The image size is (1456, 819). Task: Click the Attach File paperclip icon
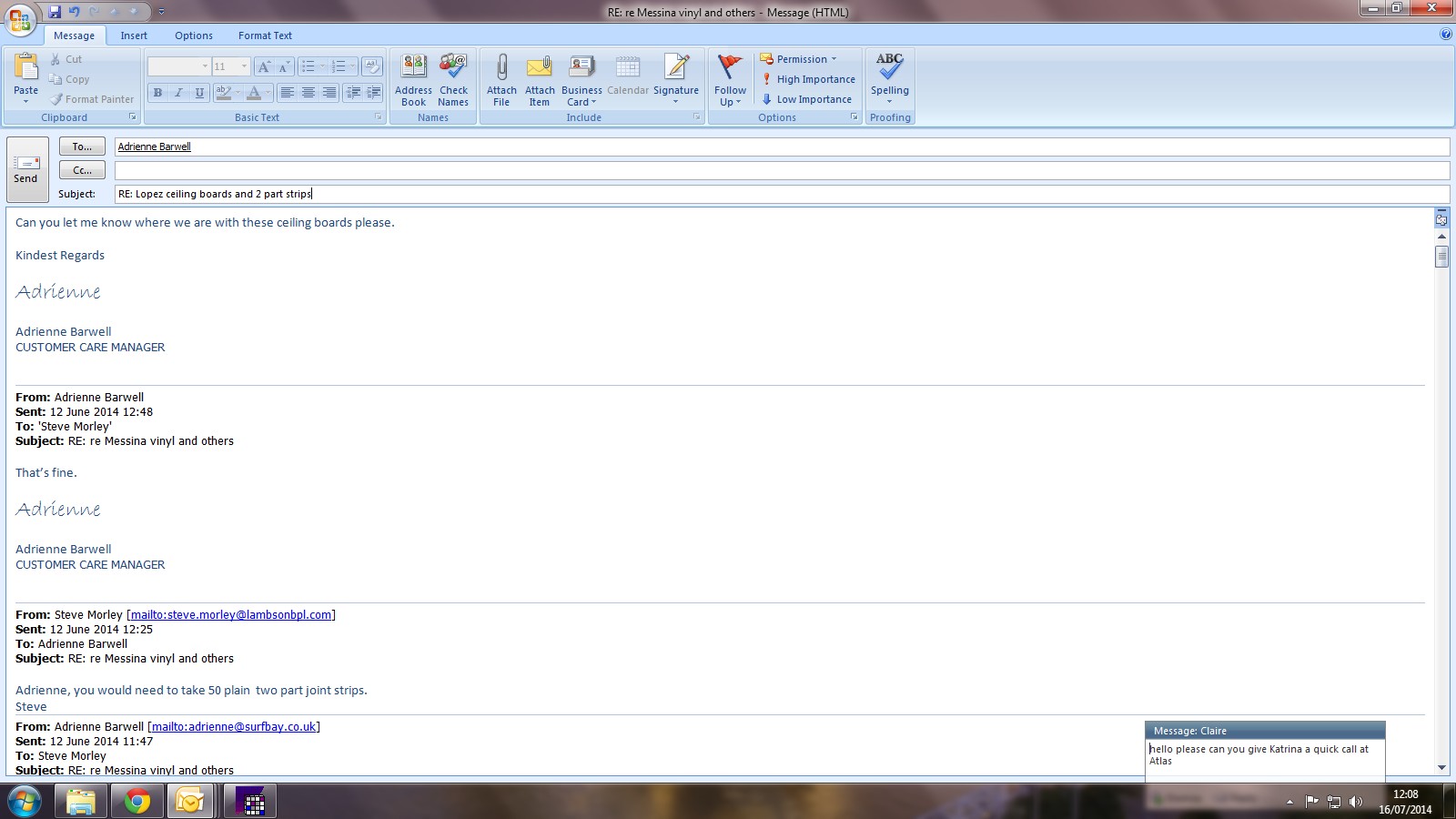(501, 68)
